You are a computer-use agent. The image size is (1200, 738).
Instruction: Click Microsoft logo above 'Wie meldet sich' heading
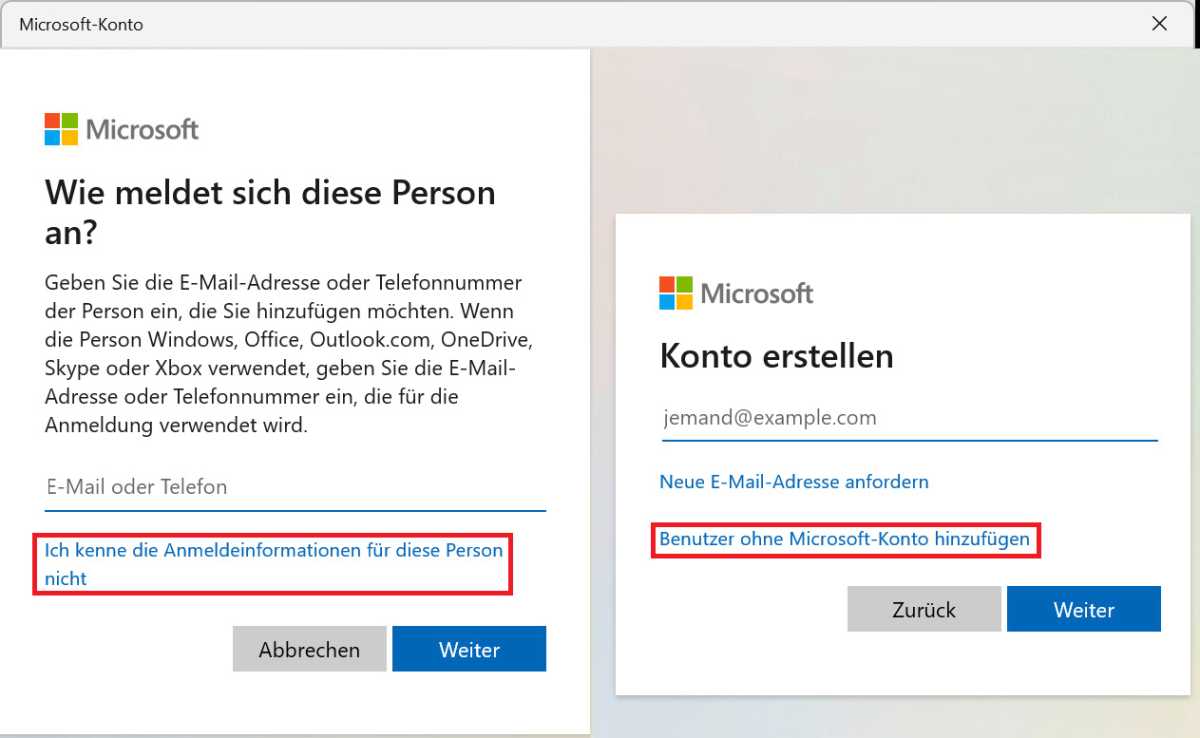click(122, 129)
